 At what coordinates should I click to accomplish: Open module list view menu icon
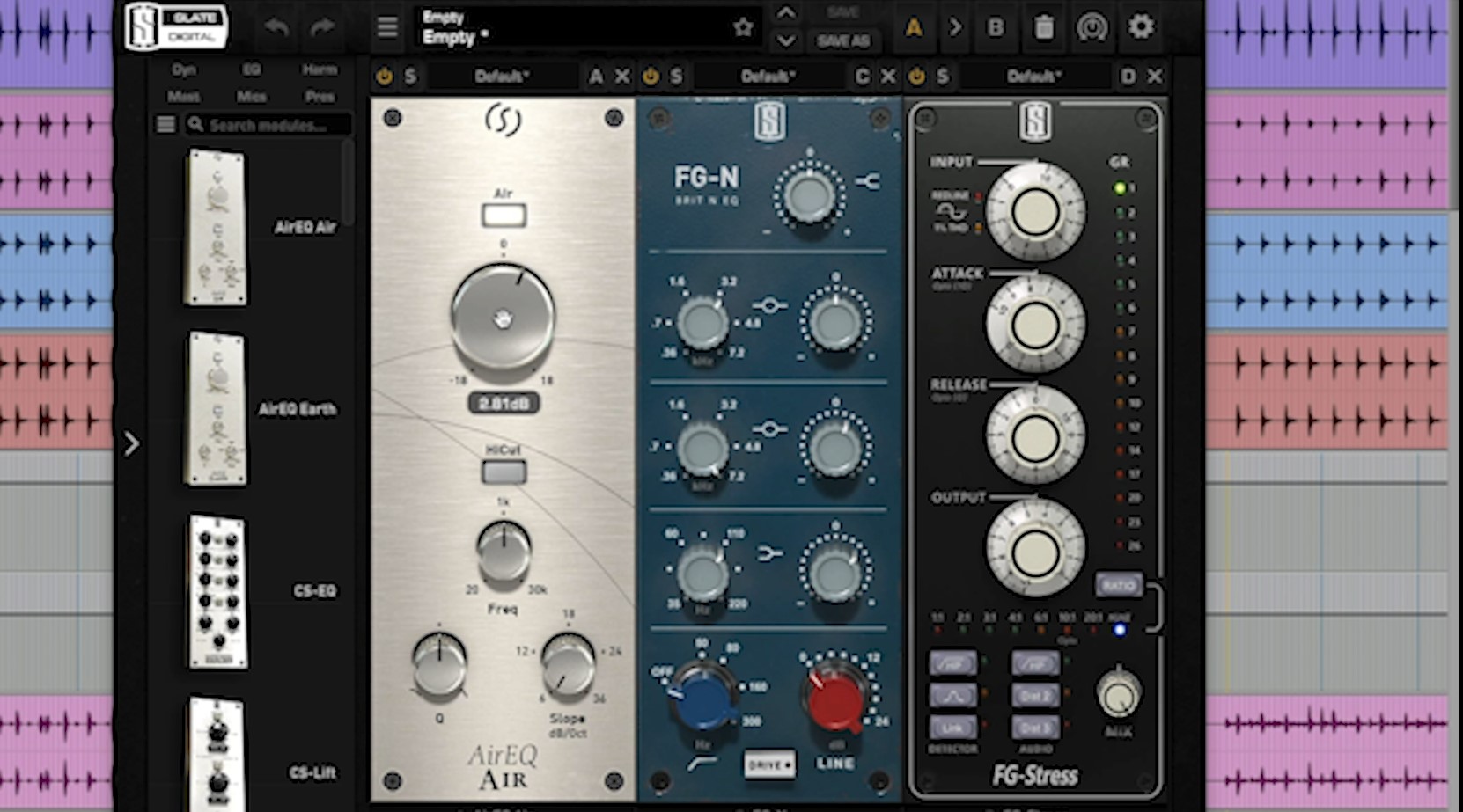click(165, 125)
